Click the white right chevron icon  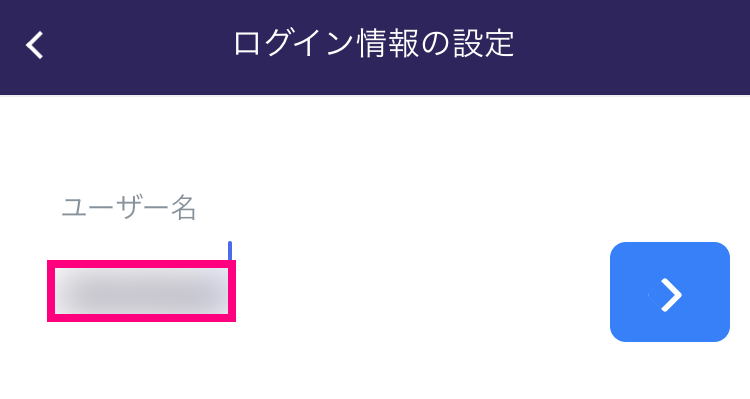671,295
